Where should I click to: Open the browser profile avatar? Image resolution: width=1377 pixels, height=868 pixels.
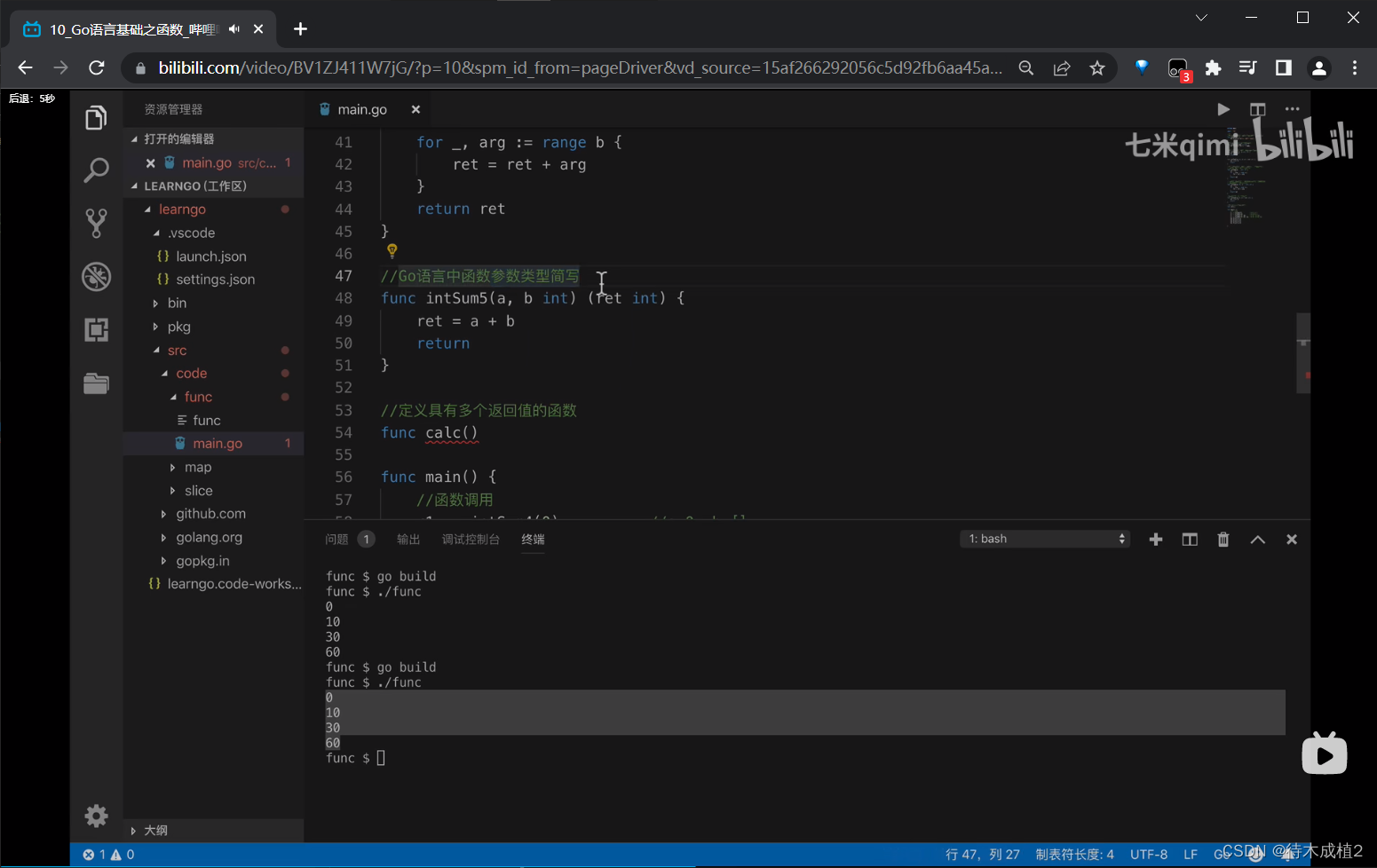(1319, 67)
